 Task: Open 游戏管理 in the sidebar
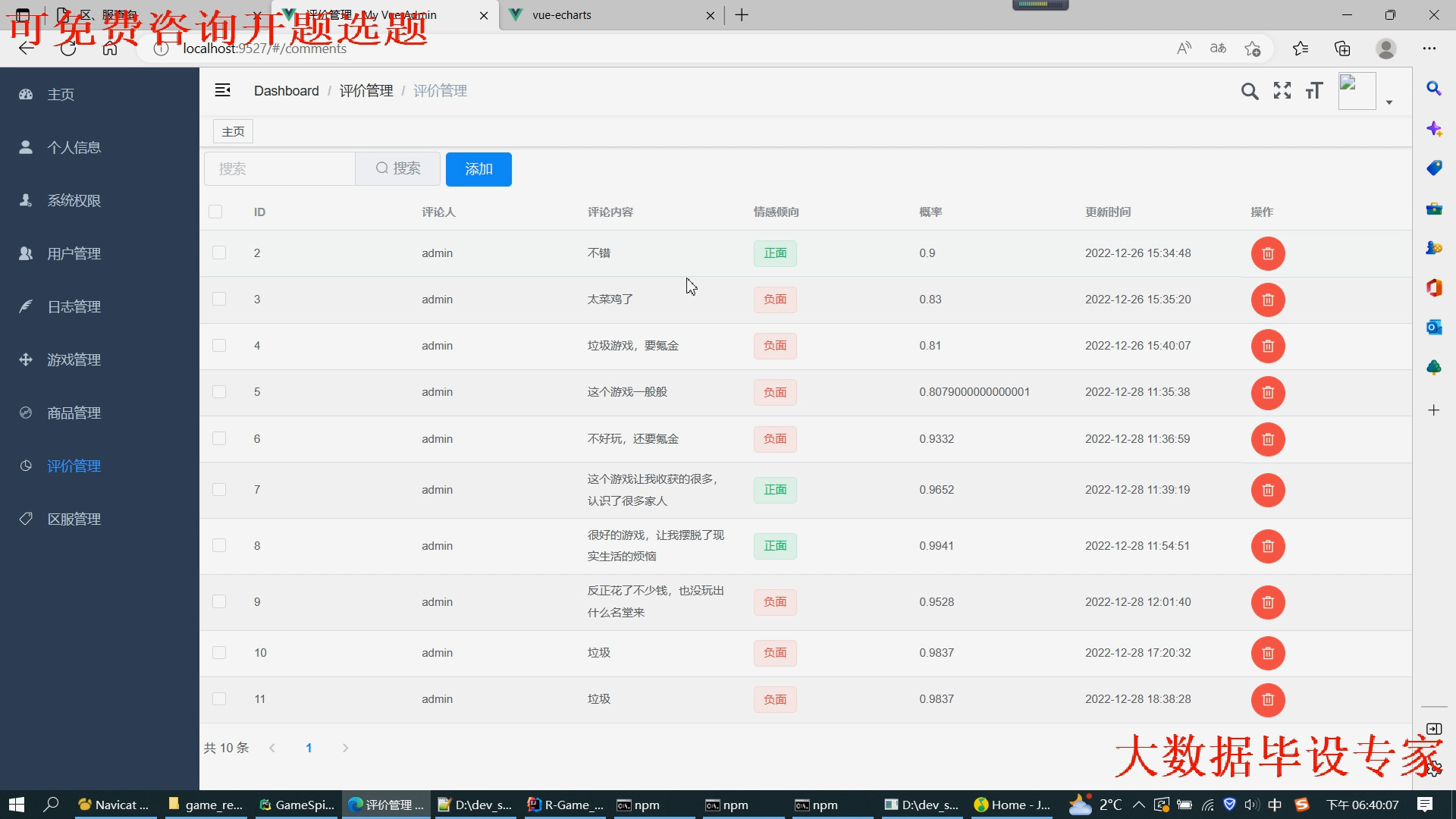pyautogui.click(x=74, y=359)
